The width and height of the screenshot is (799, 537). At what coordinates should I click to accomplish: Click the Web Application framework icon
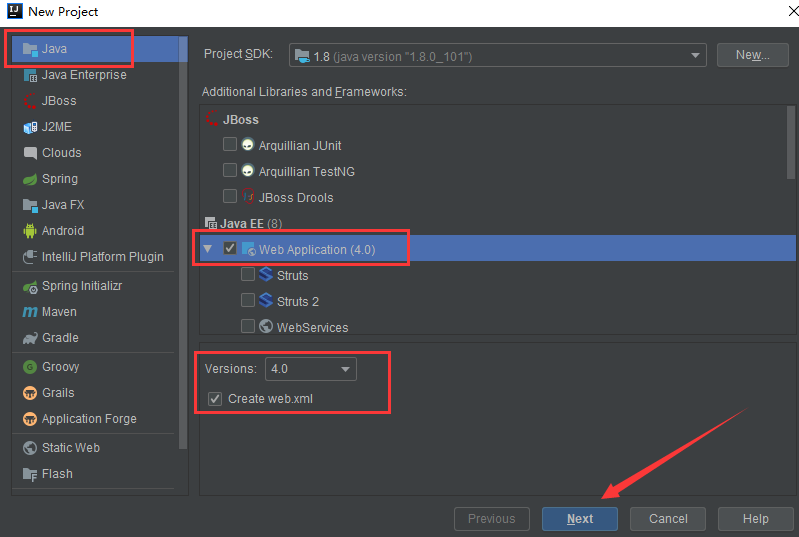[x=248, y=249]
